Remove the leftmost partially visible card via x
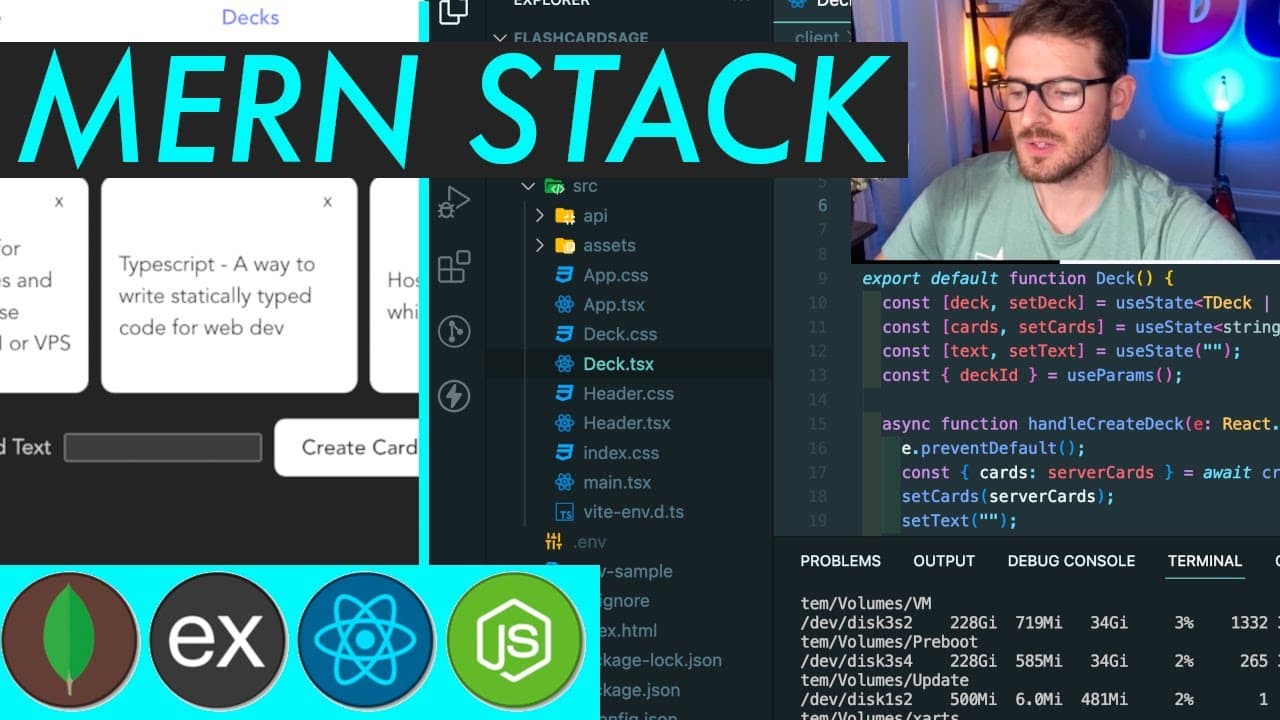Image resolution: width=1280 pixels, height=720 pixels. 59,202
